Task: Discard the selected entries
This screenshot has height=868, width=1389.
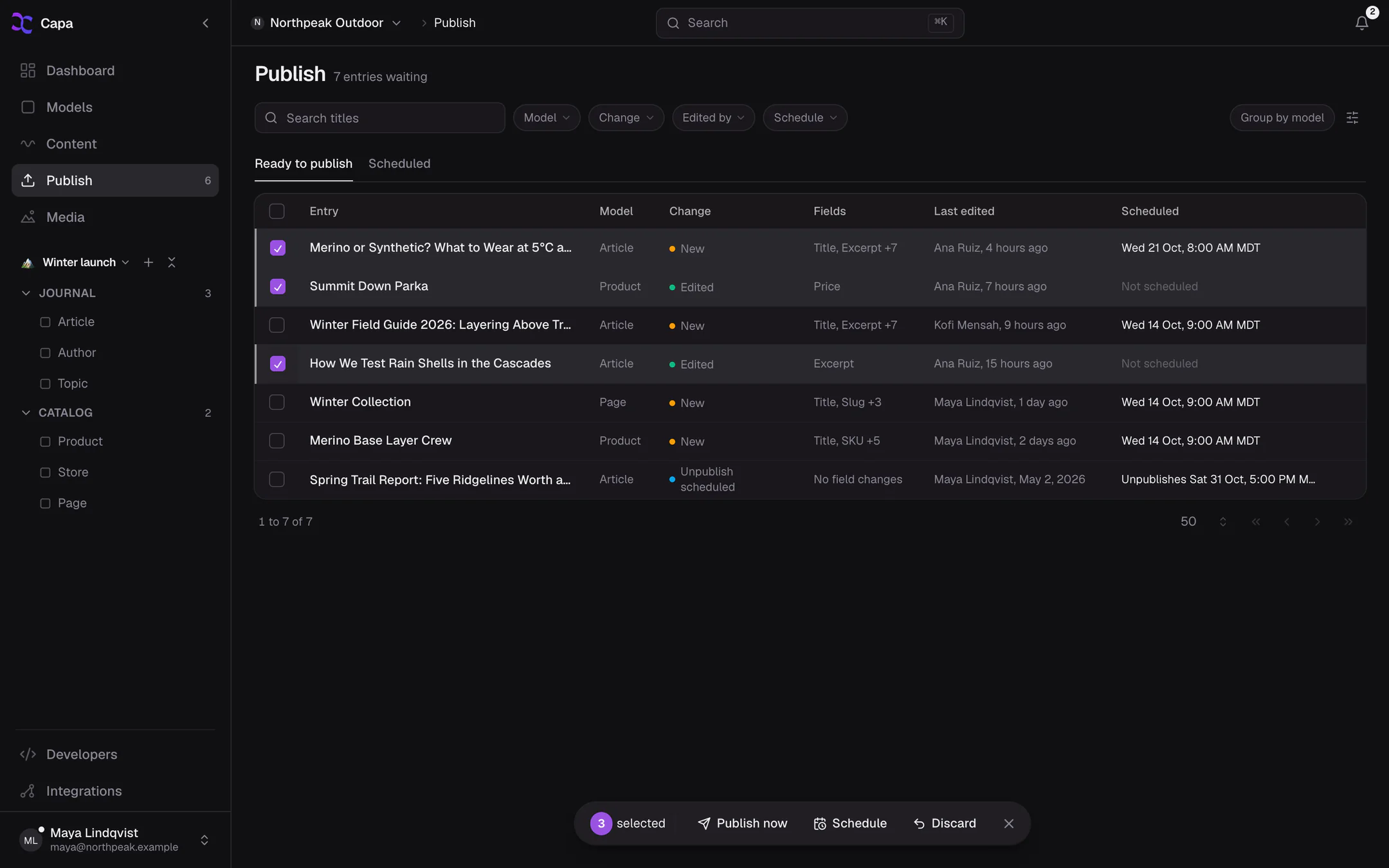Action: (945, 824)
